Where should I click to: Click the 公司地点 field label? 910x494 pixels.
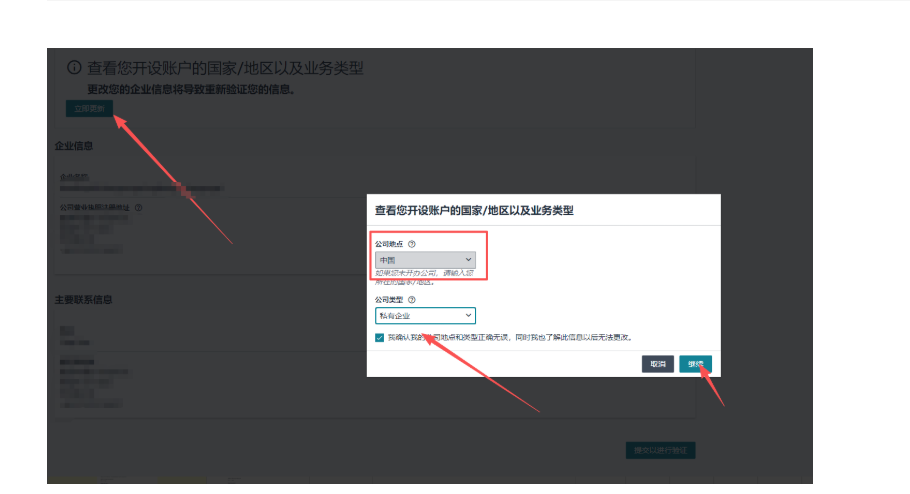[x=389, y=244]
